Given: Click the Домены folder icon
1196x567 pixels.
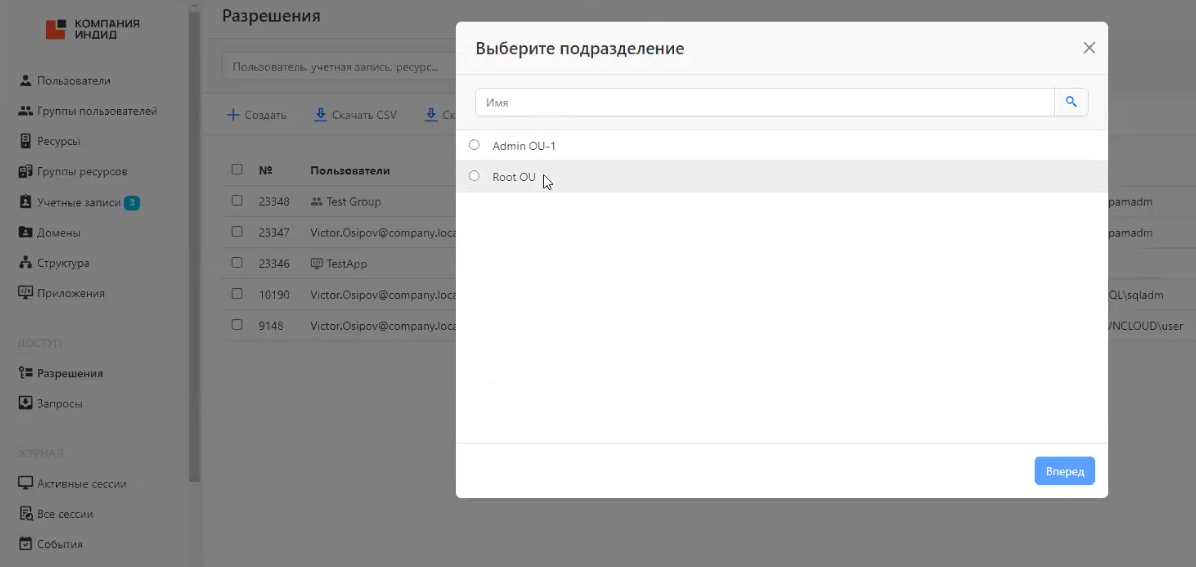Looking at the screenshot, I should [x=26, y=233].
